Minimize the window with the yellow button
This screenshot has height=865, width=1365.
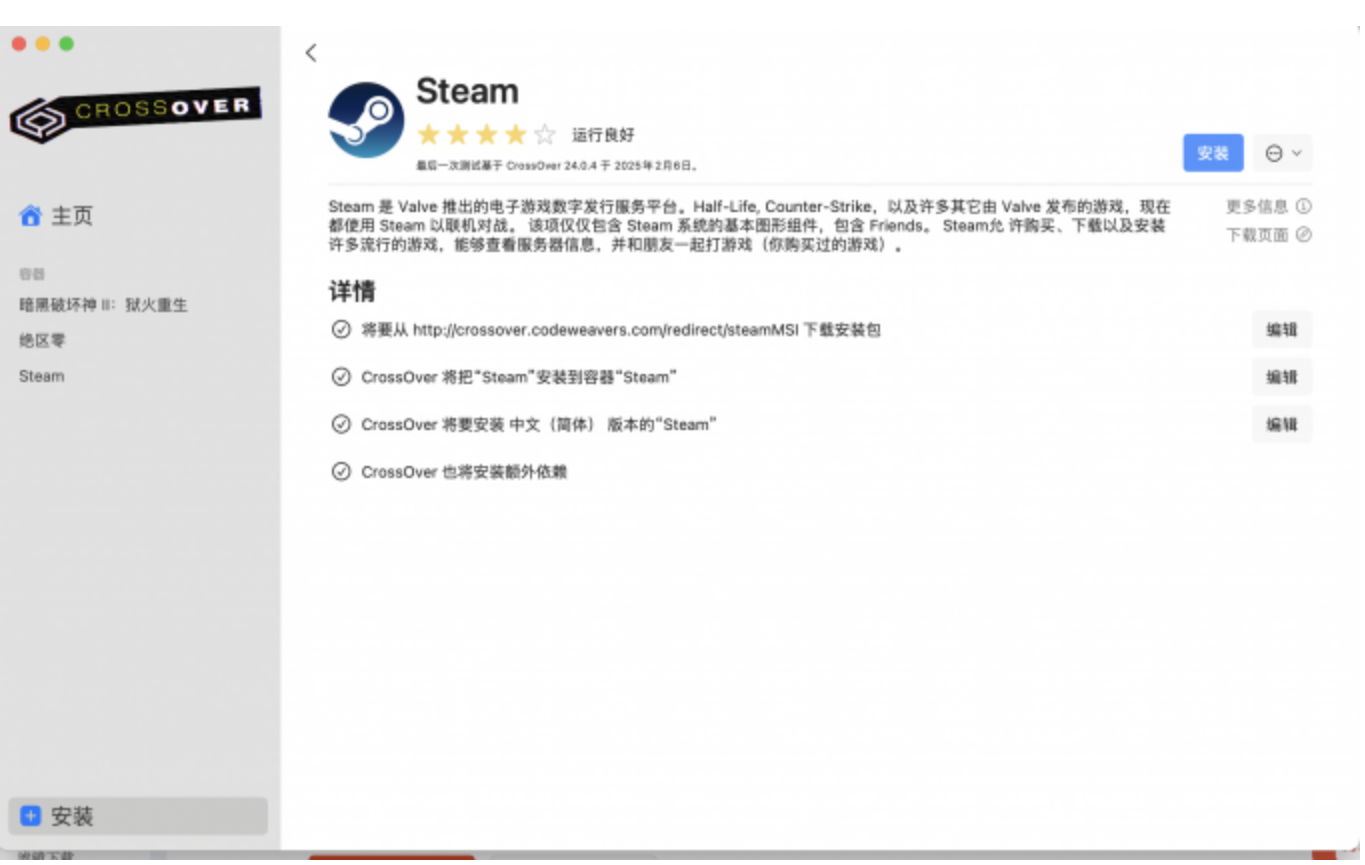[x=42, y=44]
